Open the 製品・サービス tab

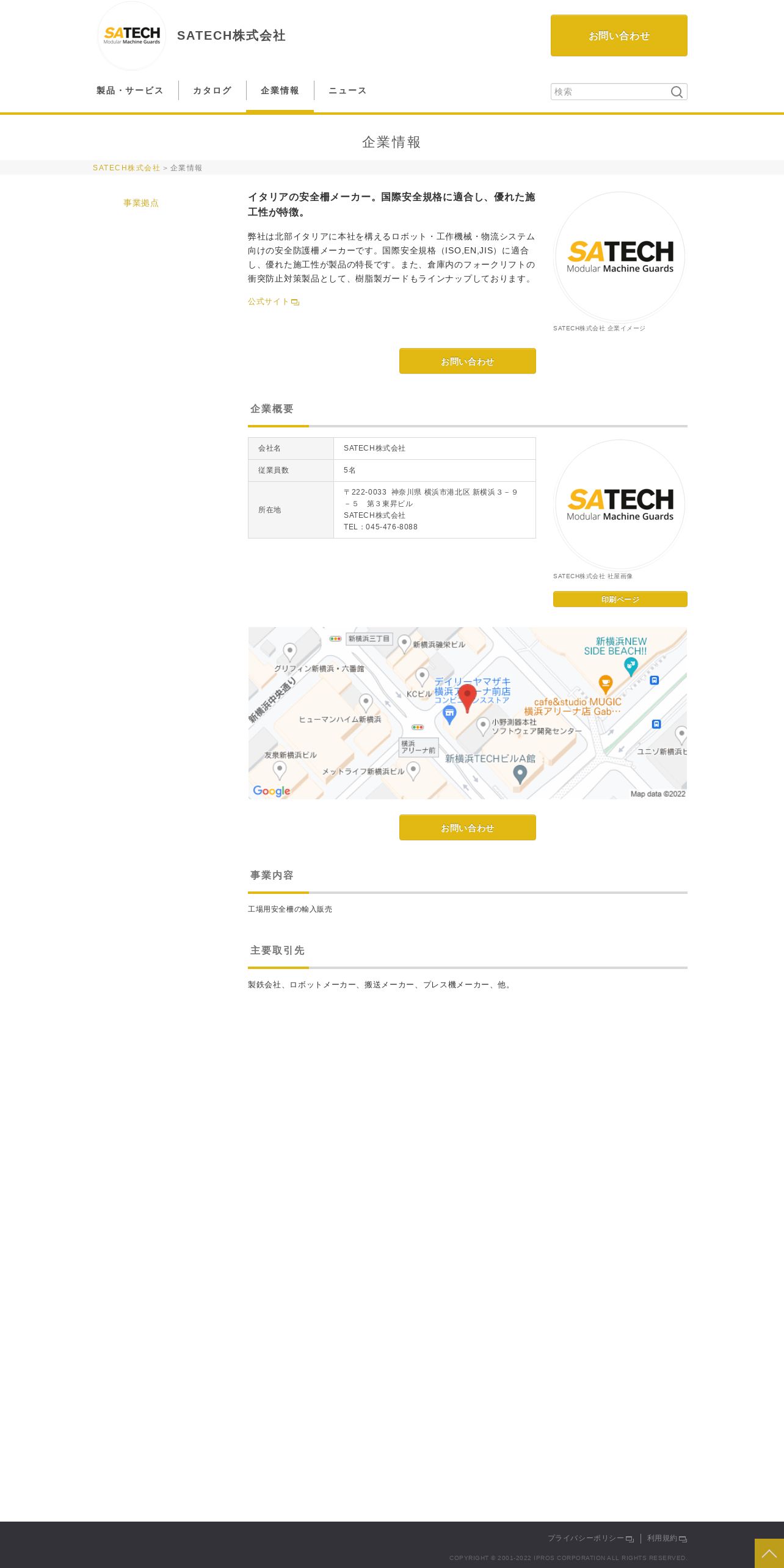click(129, 90)
